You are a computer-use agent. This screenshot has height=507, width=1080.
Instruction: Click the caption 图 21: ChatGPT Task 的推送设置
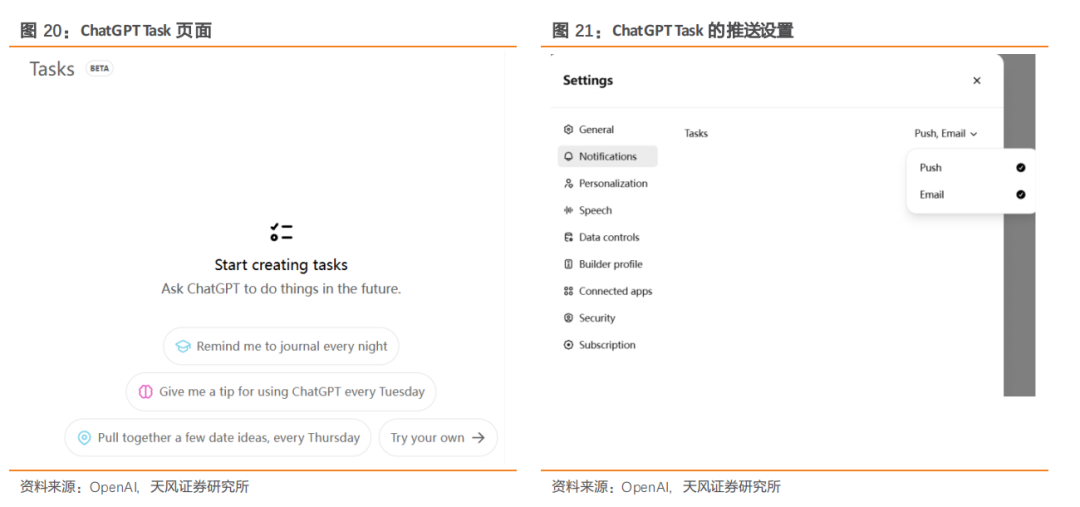(672, 31)
